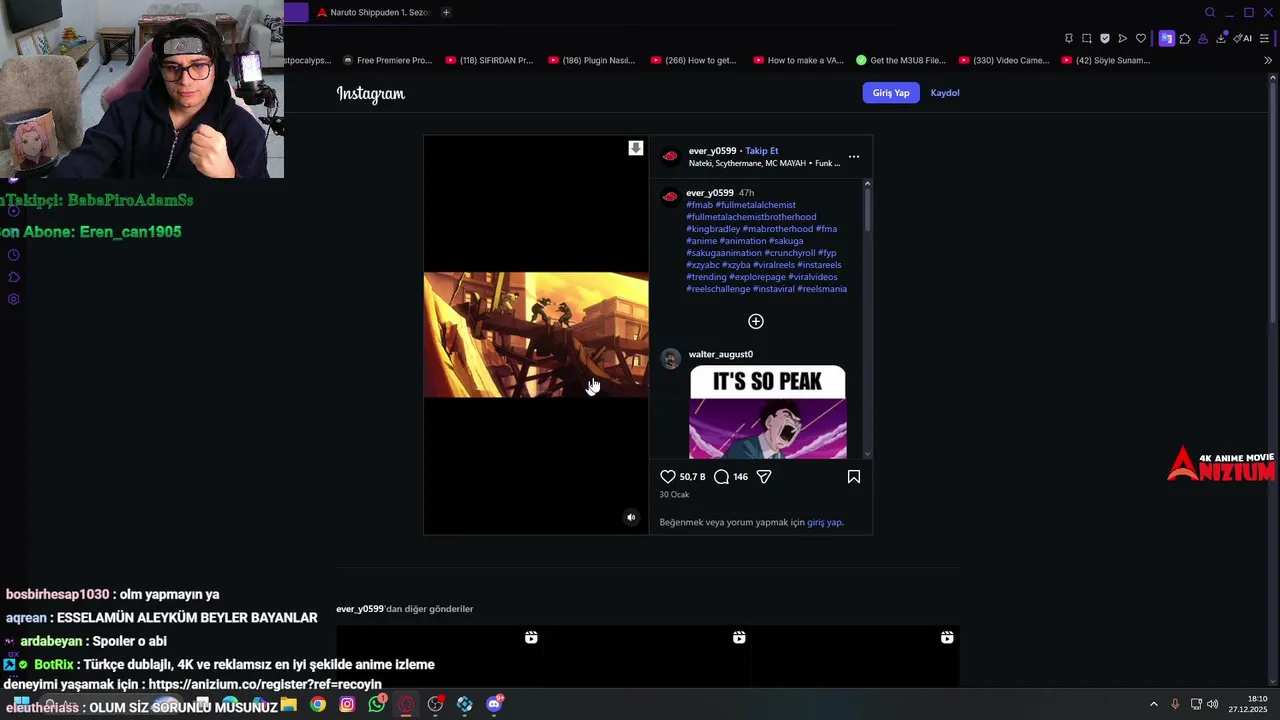Open walter_august0 commenter profile
This screenshot has width=1280, height=720.
(x=721, y=354)
